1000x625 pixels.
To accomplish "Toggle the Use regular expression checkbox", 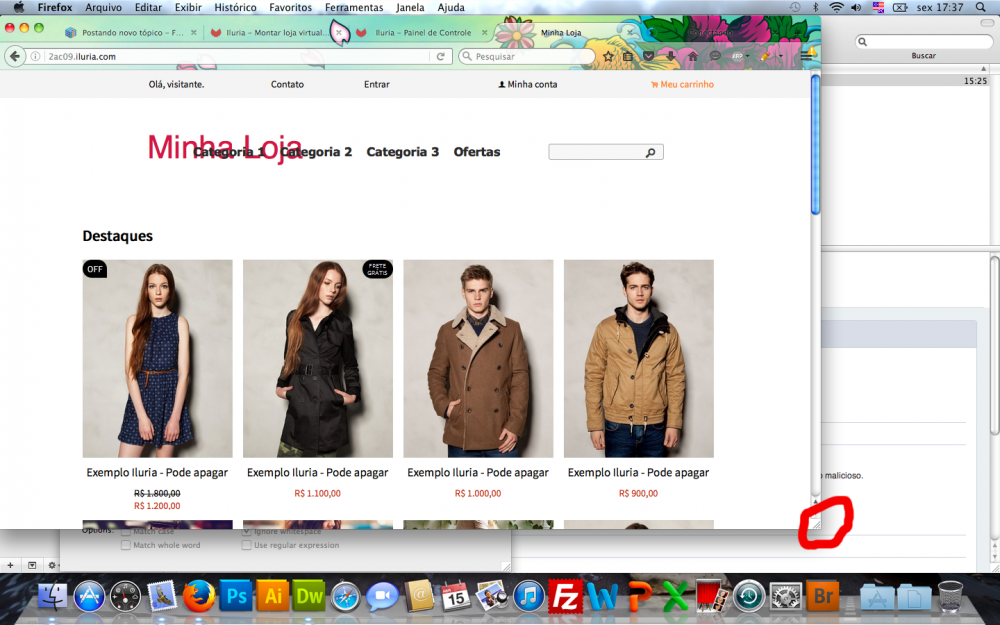I will click(246, 545).
